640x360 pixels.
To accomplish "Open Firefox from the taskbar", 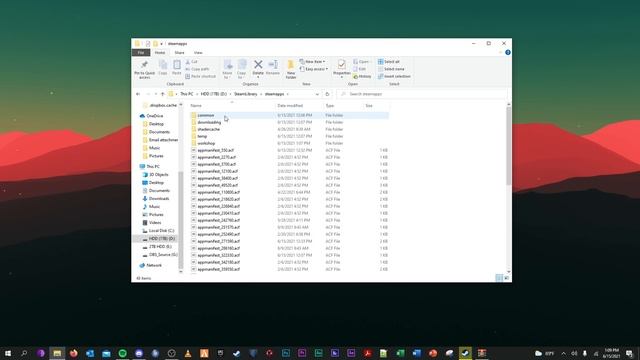I will 73,353.
